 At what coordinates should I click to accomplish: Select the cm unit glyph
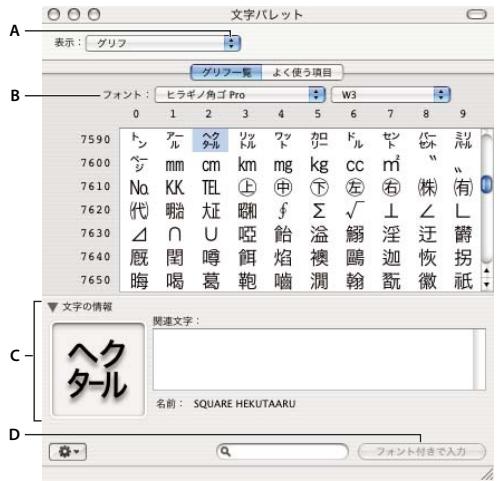[211, 165]
